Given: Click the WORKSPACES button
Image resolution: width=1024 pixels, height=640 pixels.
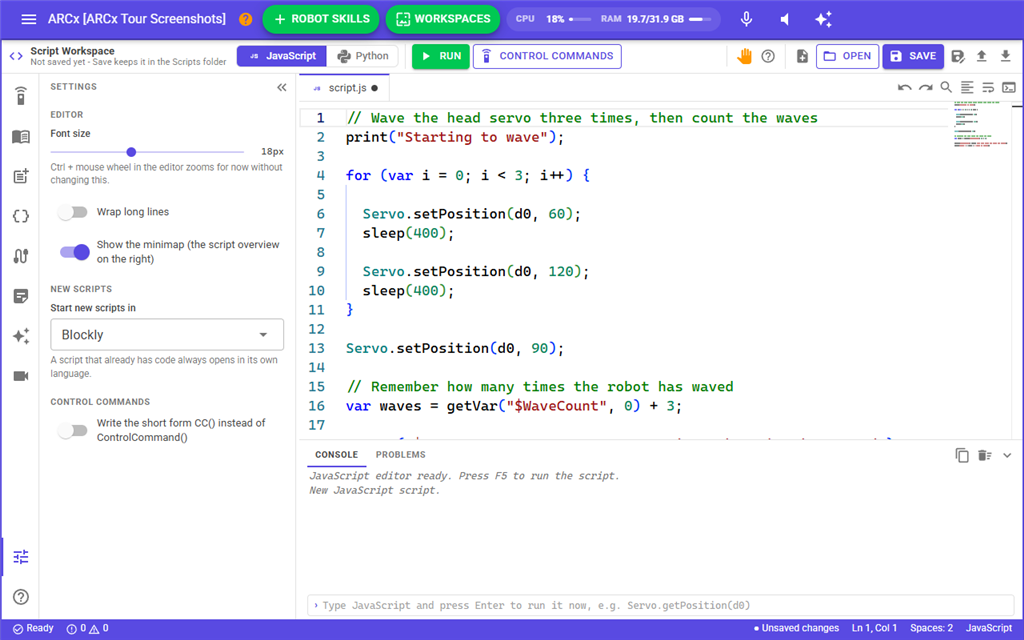Looking at the screenshot, I should click(x=443, y=19).
